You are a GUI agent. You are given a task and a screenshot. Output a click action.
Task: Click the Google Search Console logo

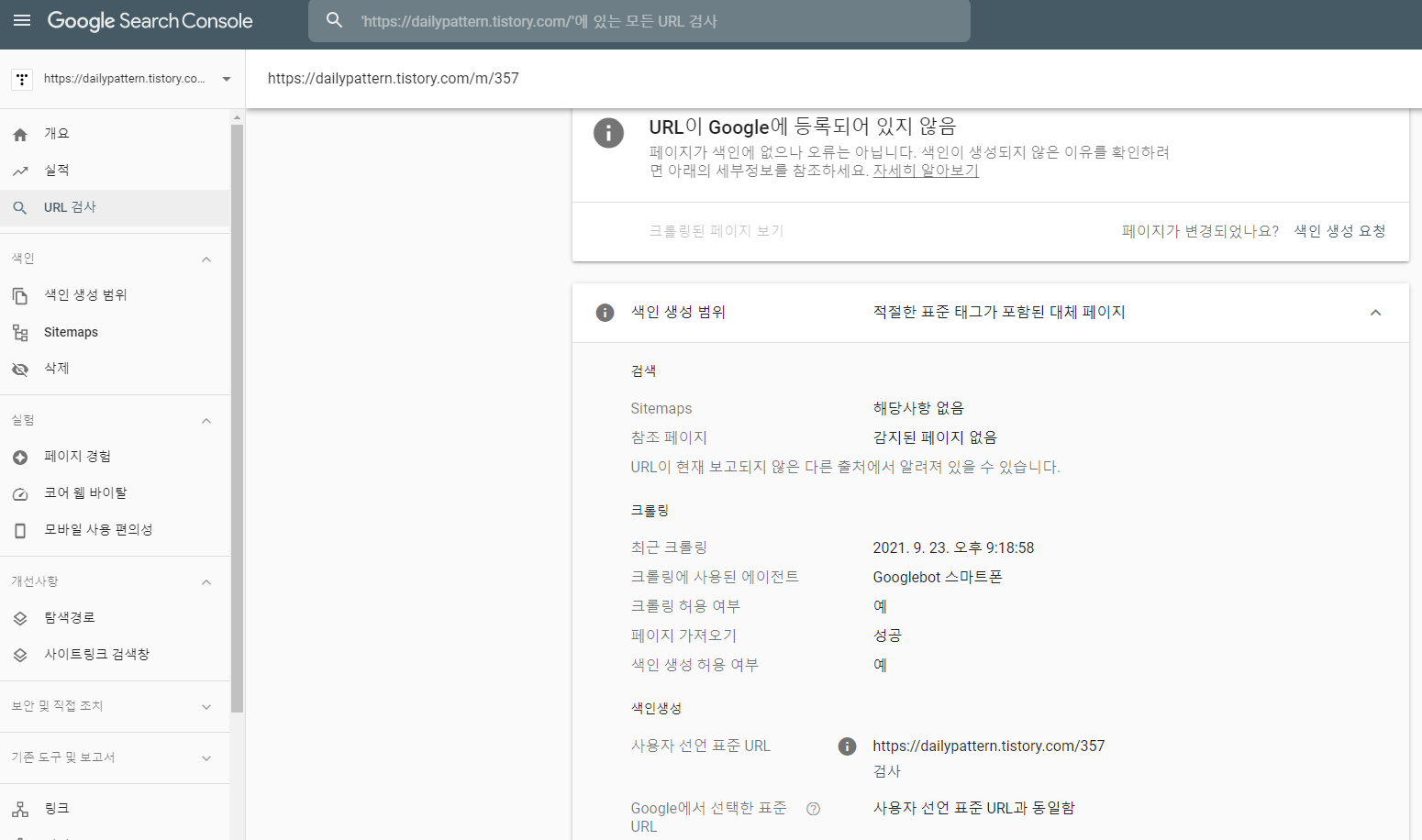click(x=150, y=21)
